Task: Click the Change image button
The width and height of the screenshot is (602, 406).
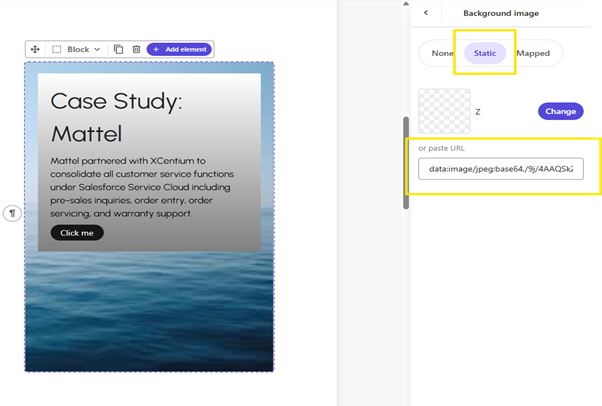Action: (561, 111)
